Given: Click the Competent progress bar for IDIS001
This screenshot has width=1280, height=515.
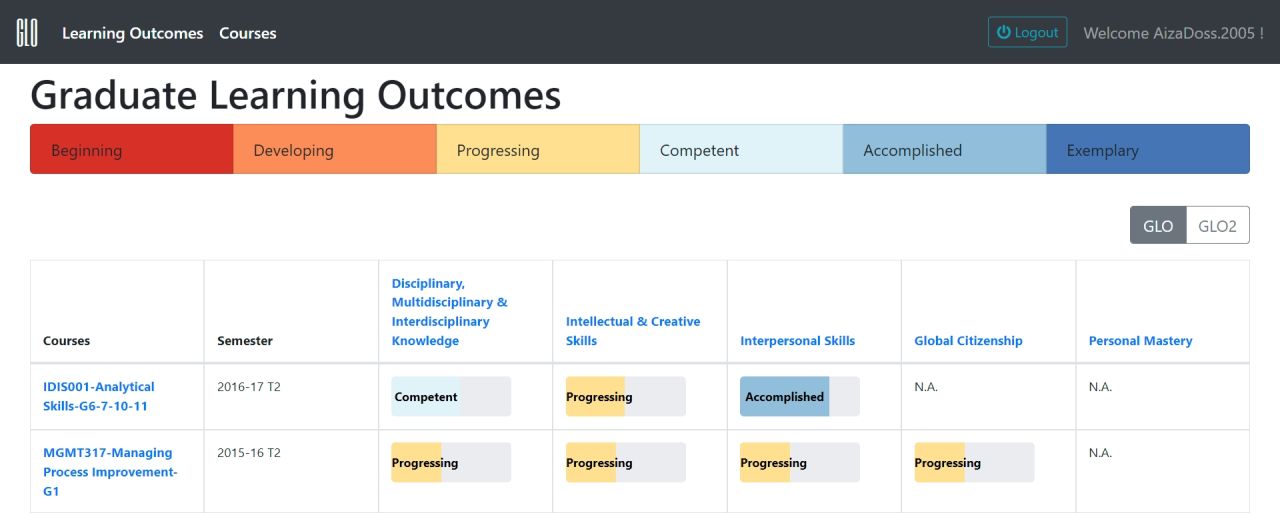Looking at the screenshot, I should coord(451,397).
